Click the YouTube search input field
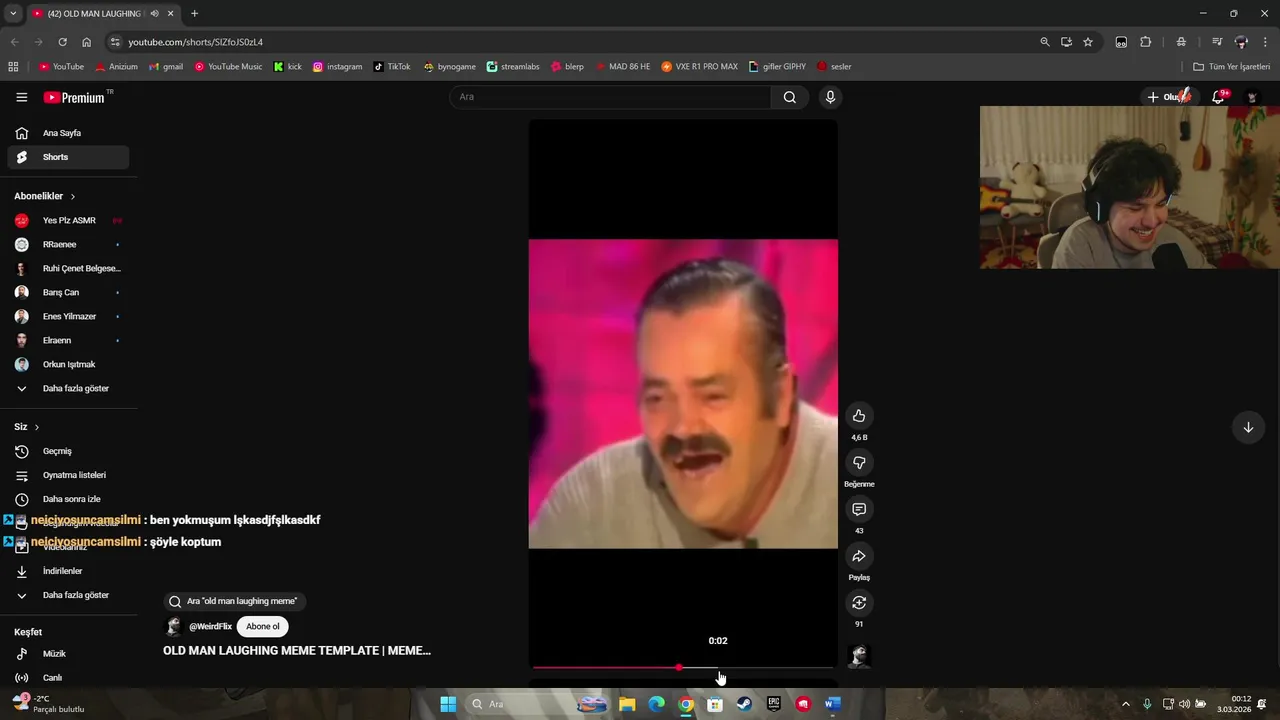Screen dimensions: 1280x720 [610, 97]
